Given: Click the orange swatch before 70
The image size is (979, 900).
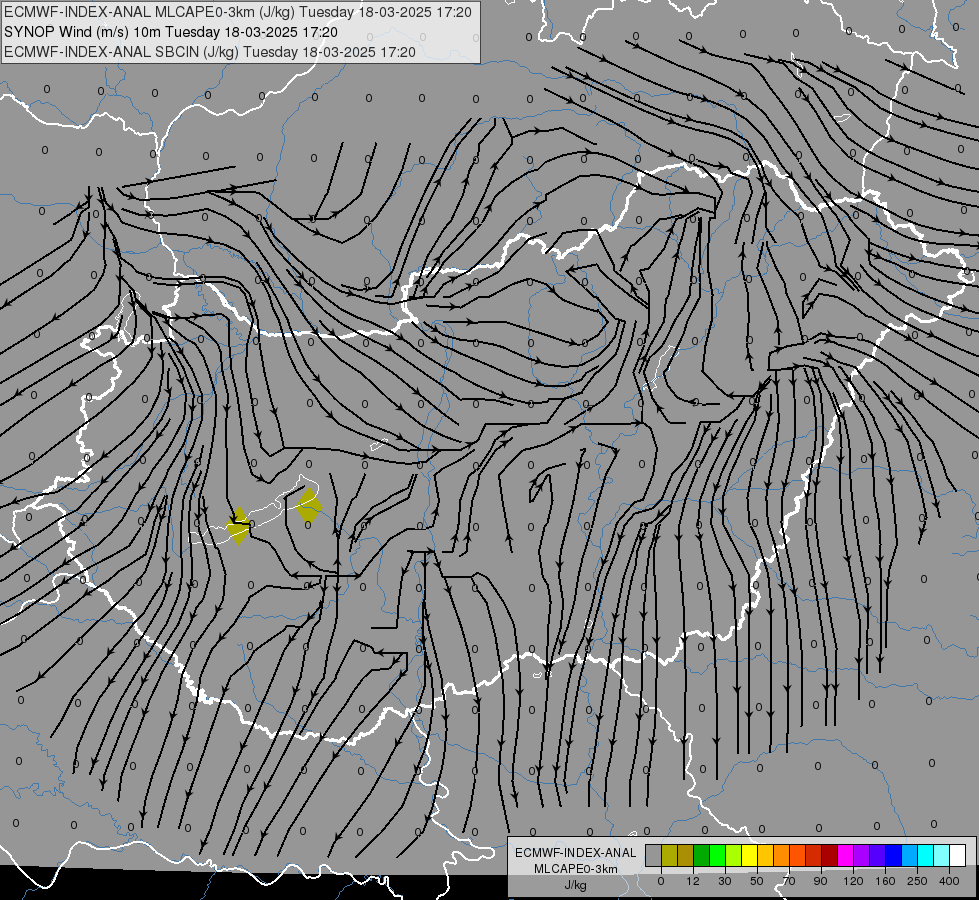Looking at the screenshot, I should pos(782,856).
